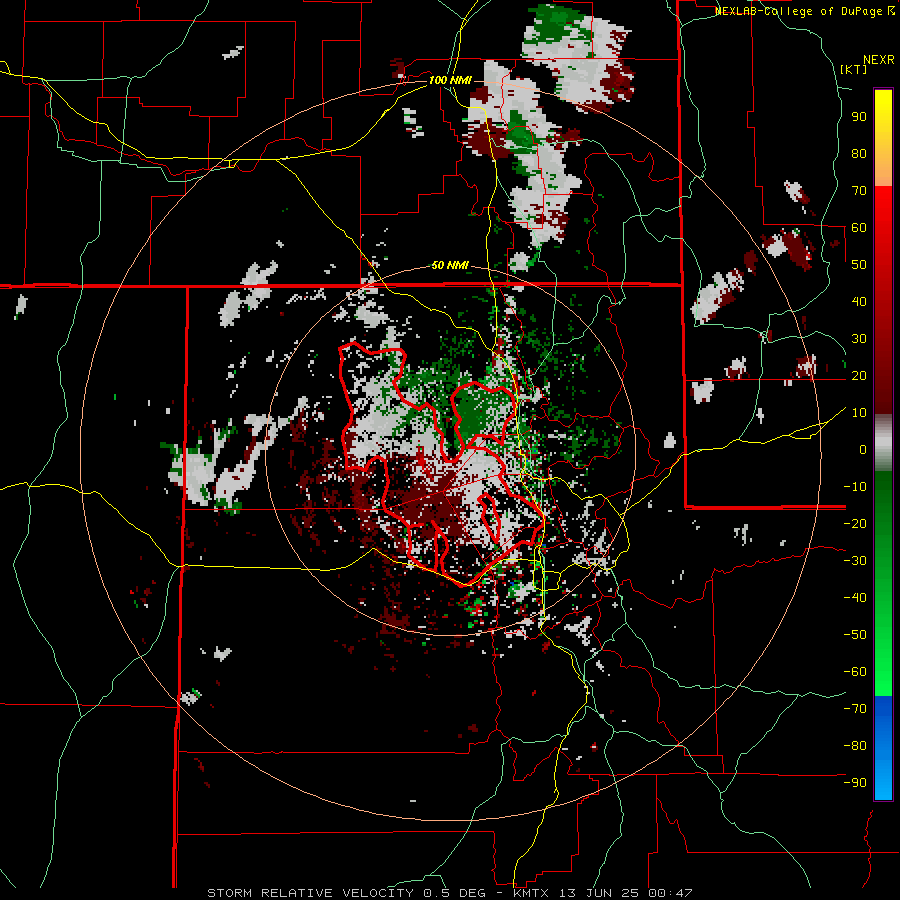Click the -50 value on velocity scale

[x=855, y=635]
